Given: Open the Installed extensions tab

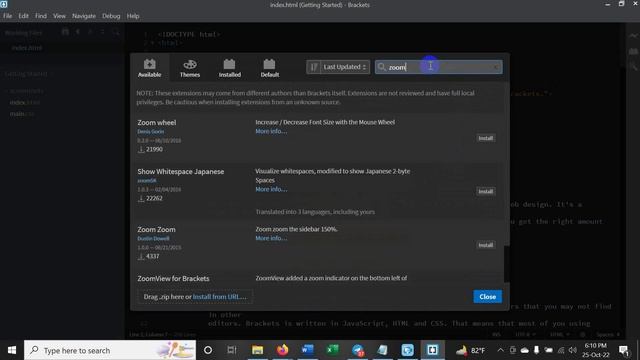Looking at the screenshot, I should (229, 68).
